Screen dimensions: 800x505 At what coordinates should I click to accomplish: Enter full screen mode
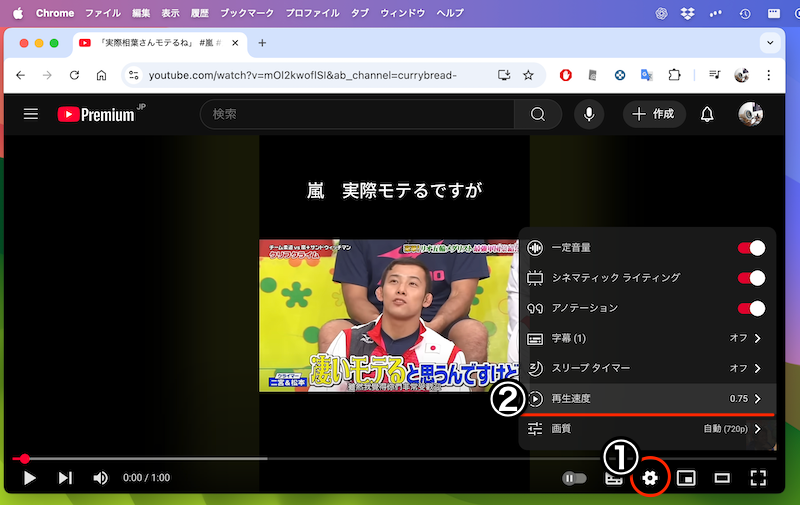pos(758,478)
